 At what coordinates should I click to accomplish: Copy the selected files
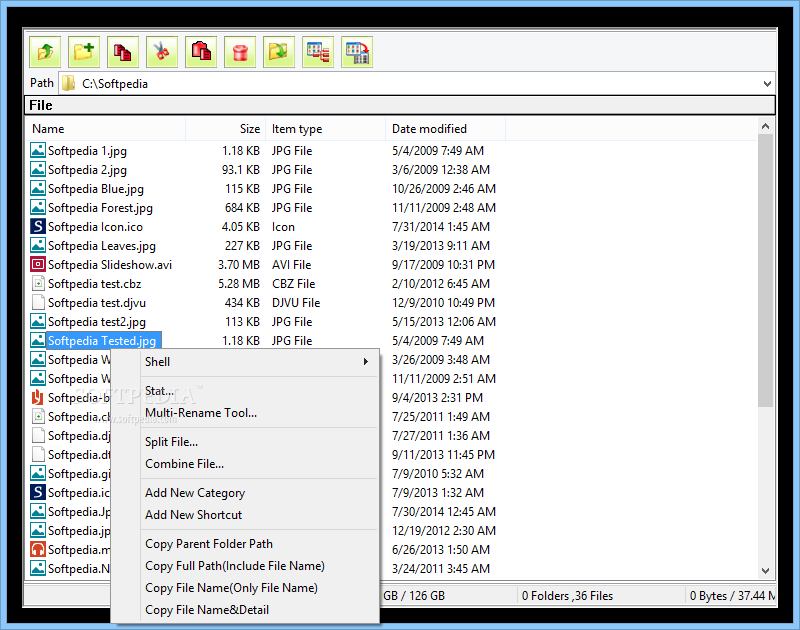[x=123, y=52]
